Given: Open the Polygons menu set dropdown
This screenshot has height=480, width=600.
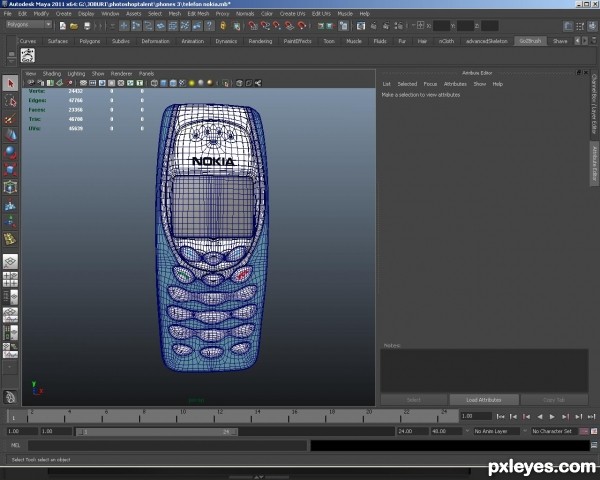Looking at the screenshot, I should (x=29, y=24).
